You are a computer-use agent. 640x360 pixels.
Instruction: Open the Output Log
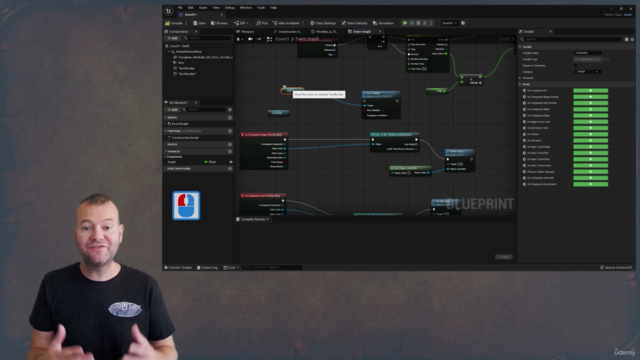[207, 268]
